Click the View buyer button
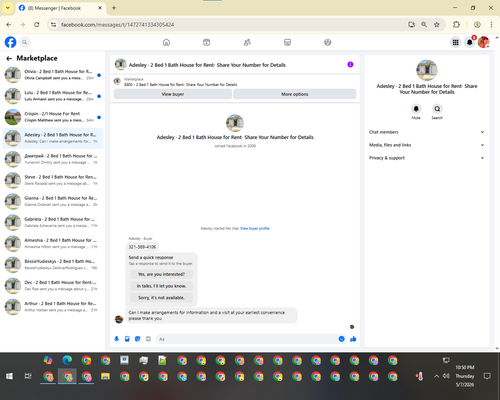This screenshot has width=500, height=400. 173,94
